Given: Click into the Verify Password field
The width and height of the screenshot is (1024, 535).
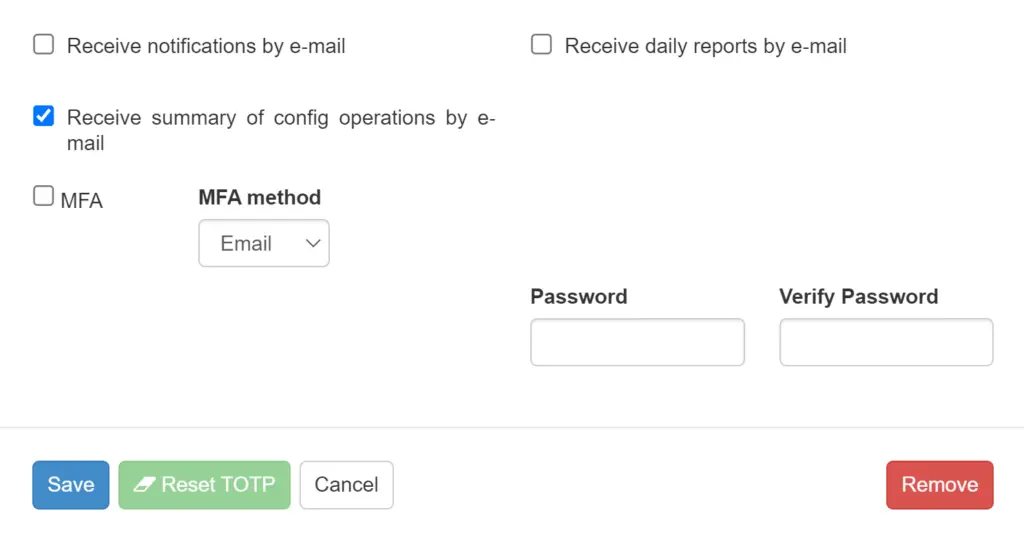Looking at the screenshot, I should 886,342.
